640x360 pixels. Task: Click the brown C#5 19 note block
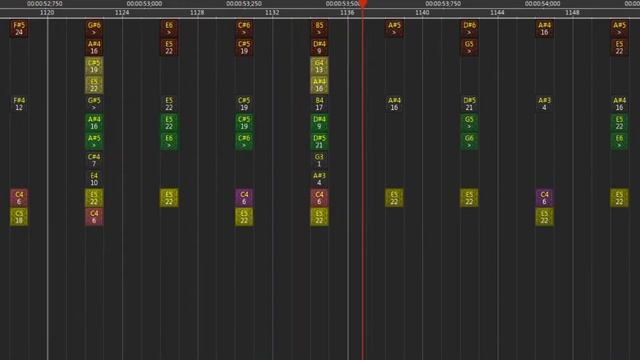[244, 47]
